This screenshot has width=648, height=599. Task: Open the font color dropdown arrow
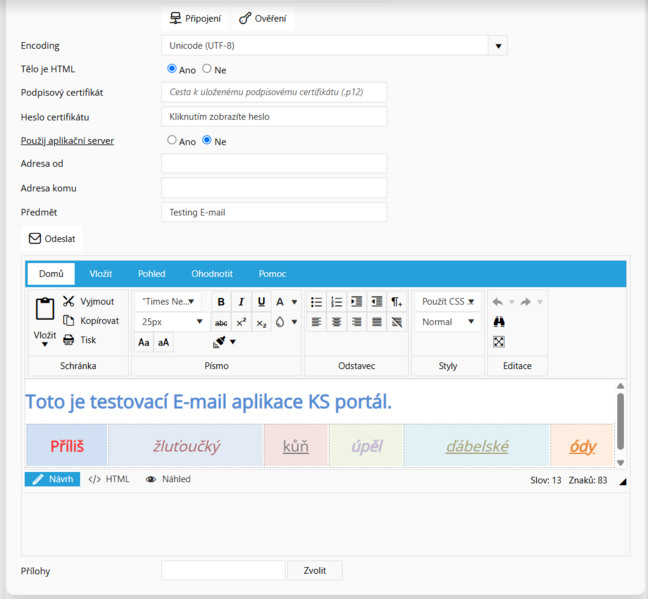[x=294, y=302]
